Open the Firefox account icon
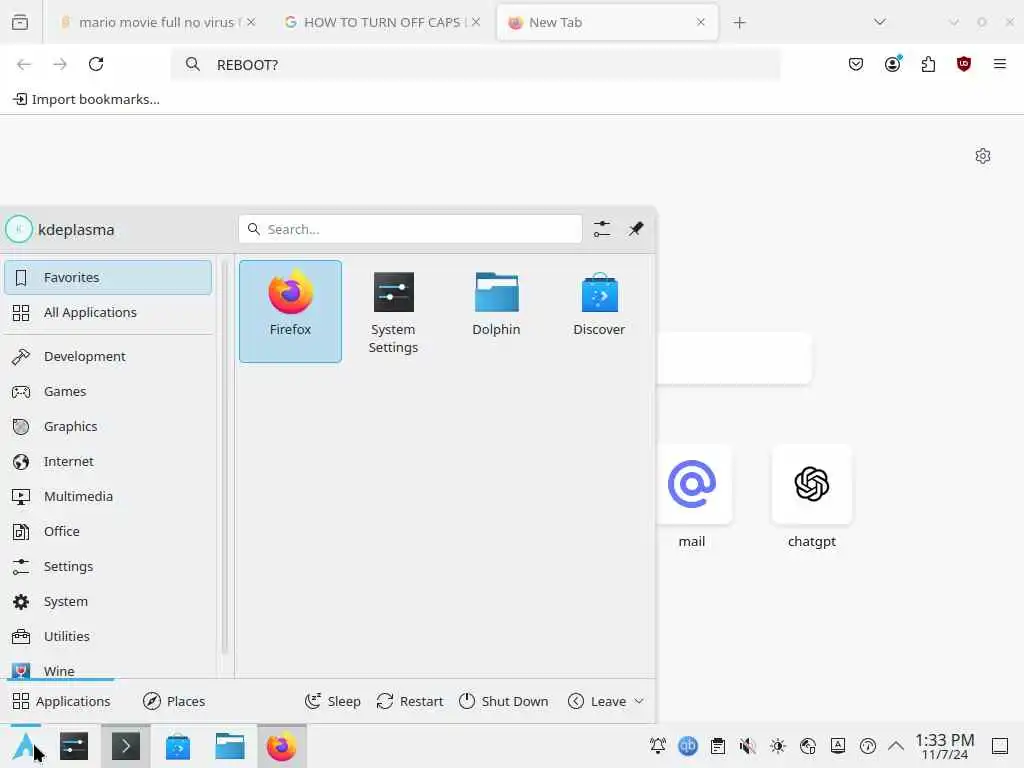Screen dimensions: 1024x768 893,64
